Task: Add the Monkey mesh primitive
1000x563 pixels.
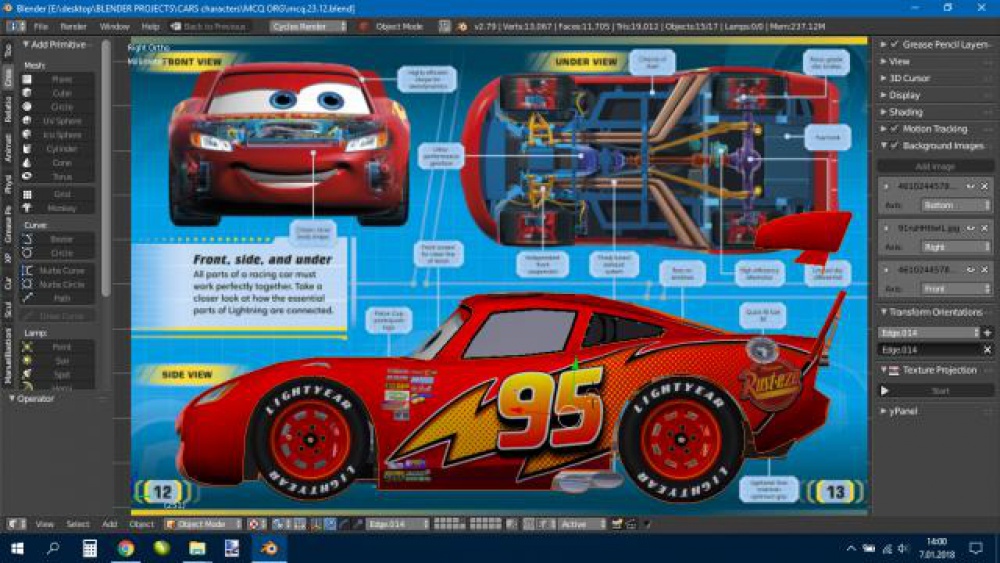Action: 59,208
